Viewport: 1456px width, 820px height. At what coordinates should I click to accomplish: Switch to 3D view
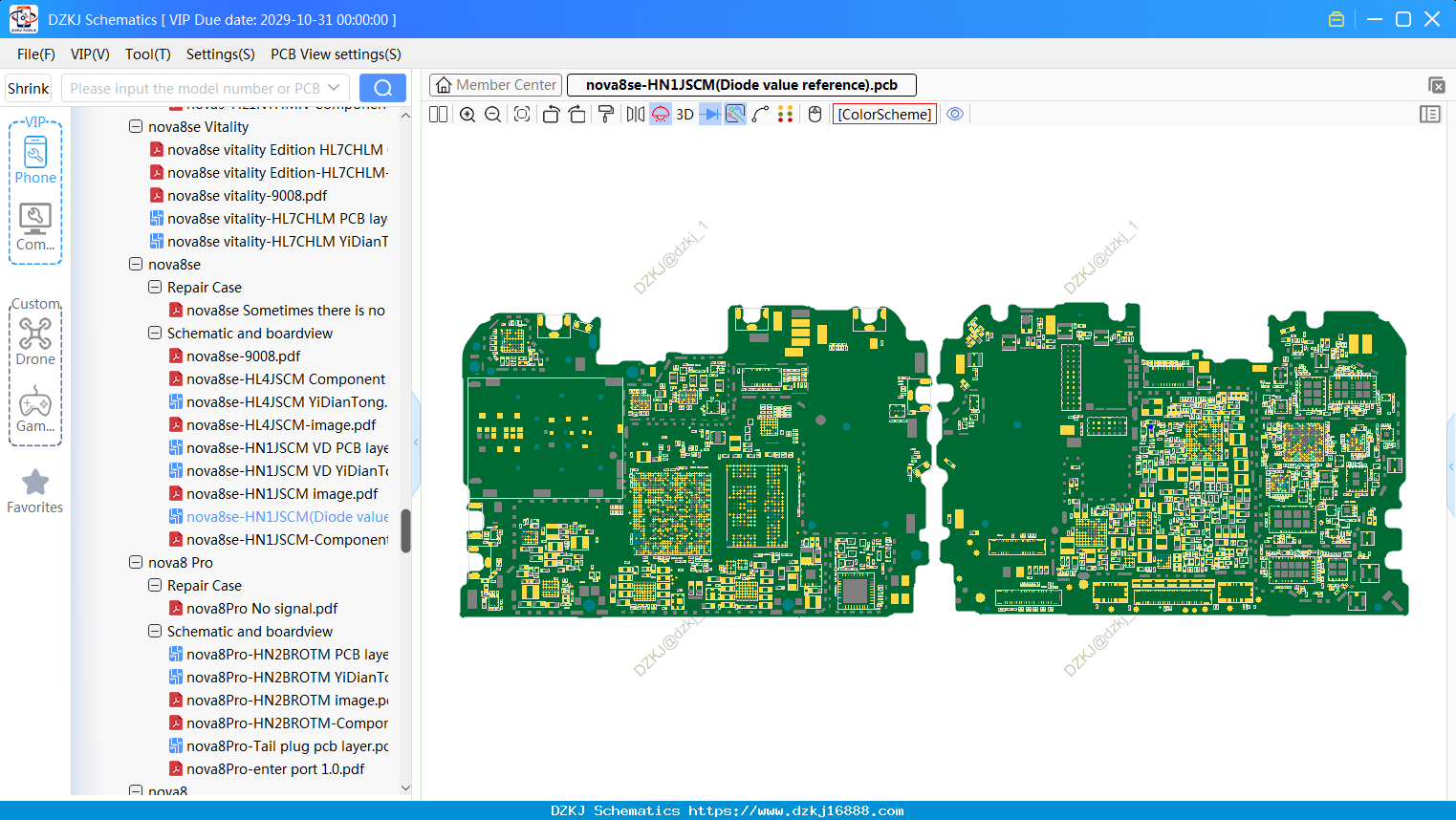[x=685, y=114]
